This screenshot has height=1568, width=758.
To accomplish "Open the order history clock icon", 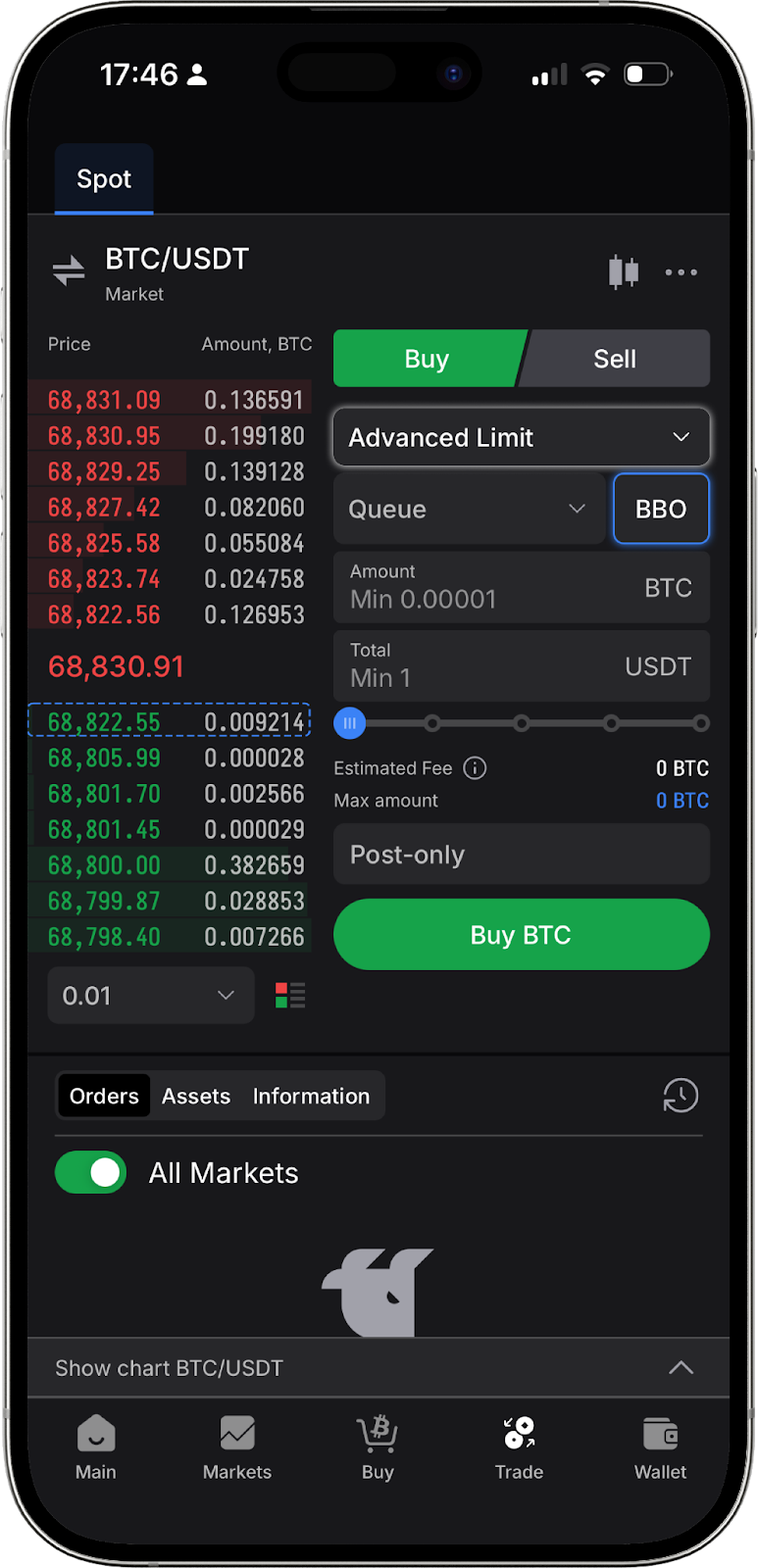I will pos(681,1096).
